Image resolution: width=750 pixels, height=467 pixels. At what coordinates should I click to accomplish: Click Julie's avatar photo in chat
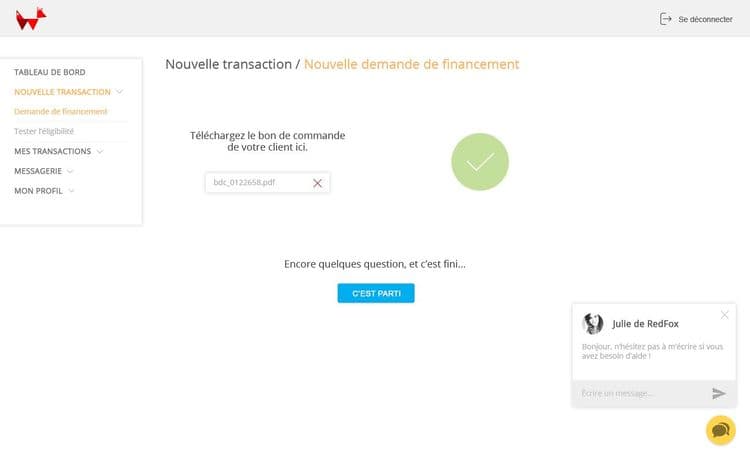[593, 324]
